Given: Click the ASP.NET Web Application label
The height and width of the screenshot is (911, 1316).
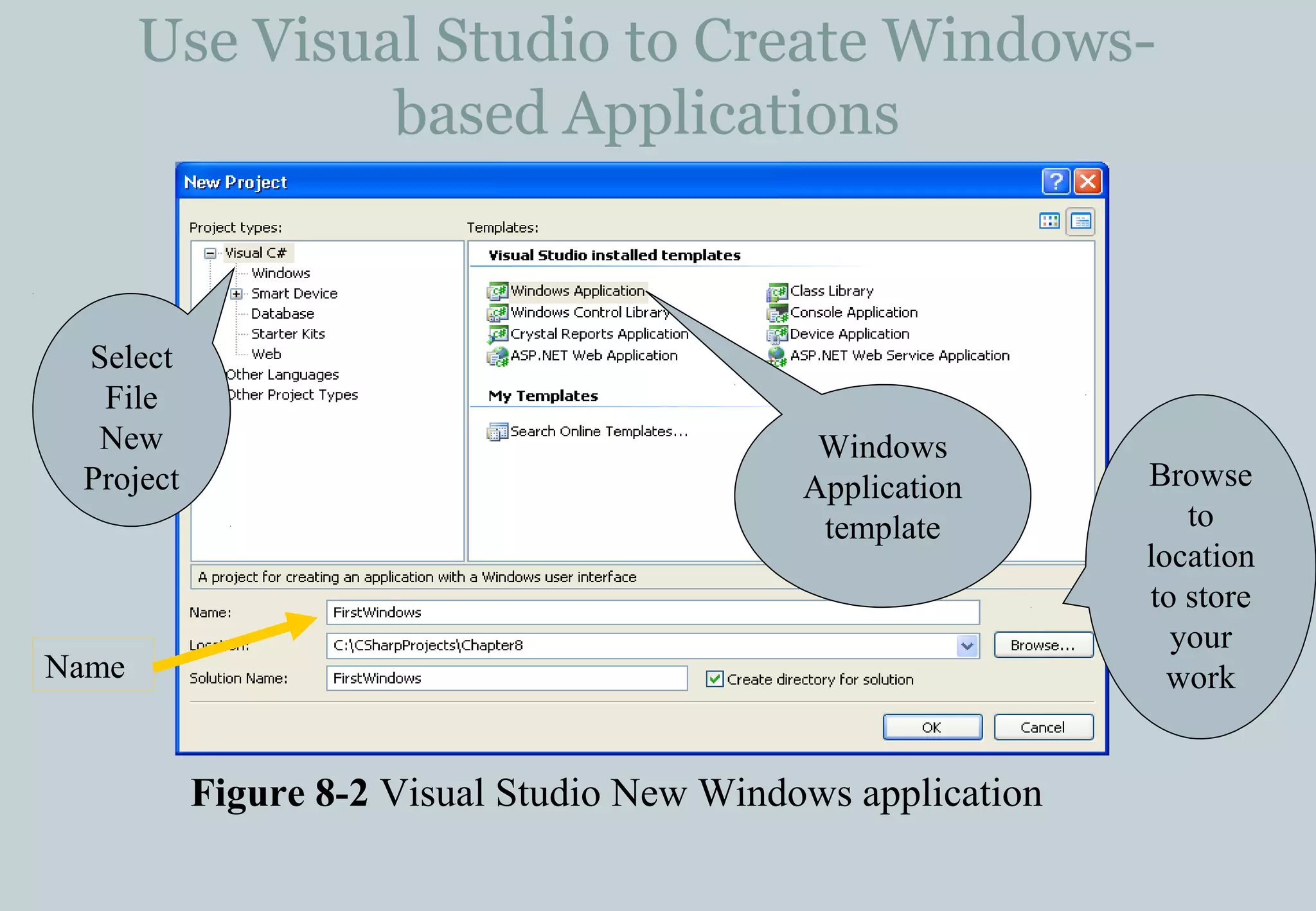Looking at the screenshot, I should pos(594,356).
